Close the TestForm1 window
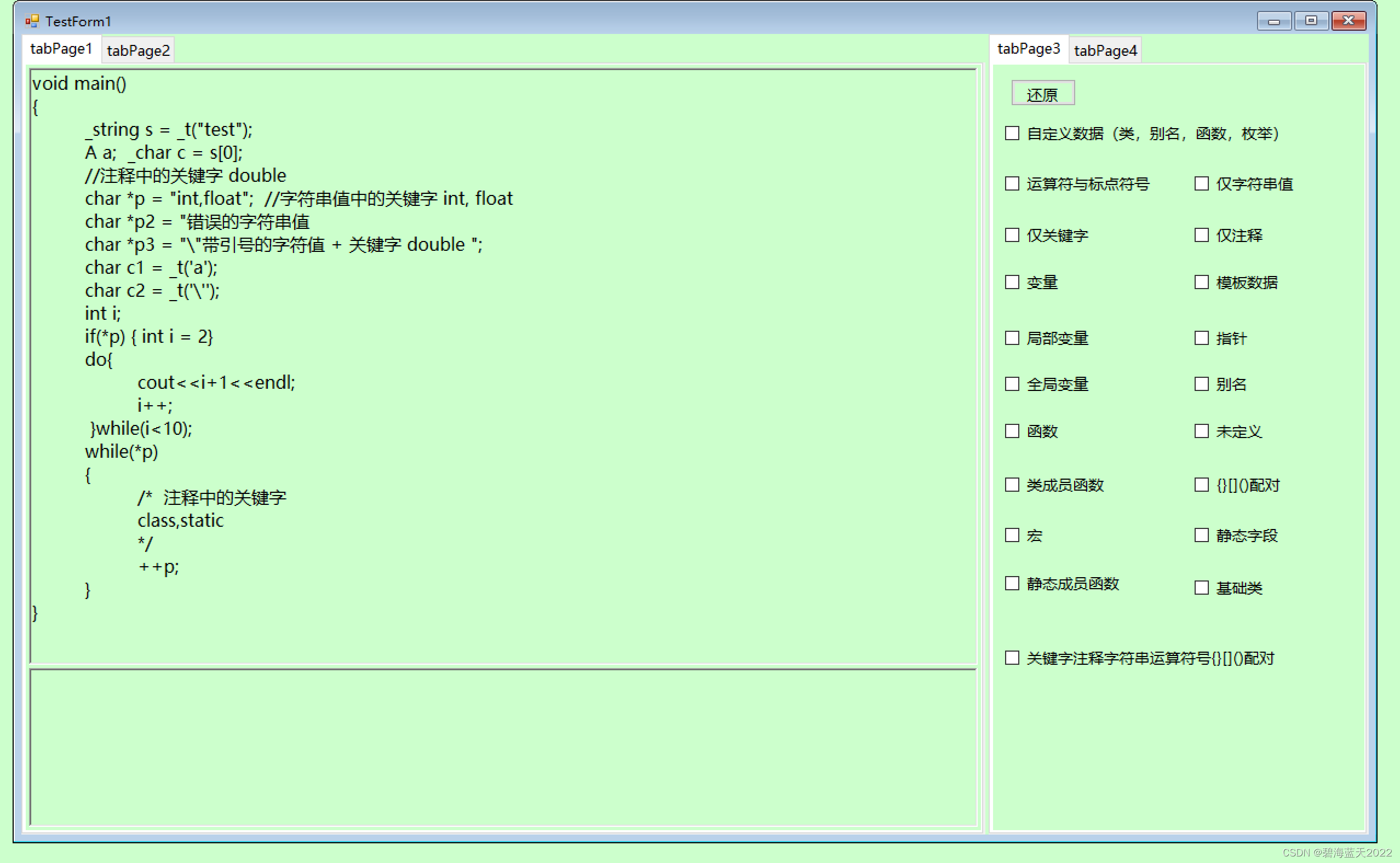Viewport: 1400px width, 863px height. point(1349,21)
